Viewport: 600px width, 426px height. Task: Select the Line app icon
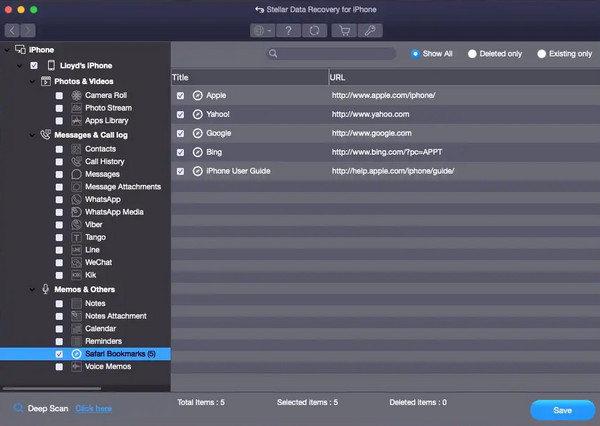pyautogui.click(x=77, y=250)
